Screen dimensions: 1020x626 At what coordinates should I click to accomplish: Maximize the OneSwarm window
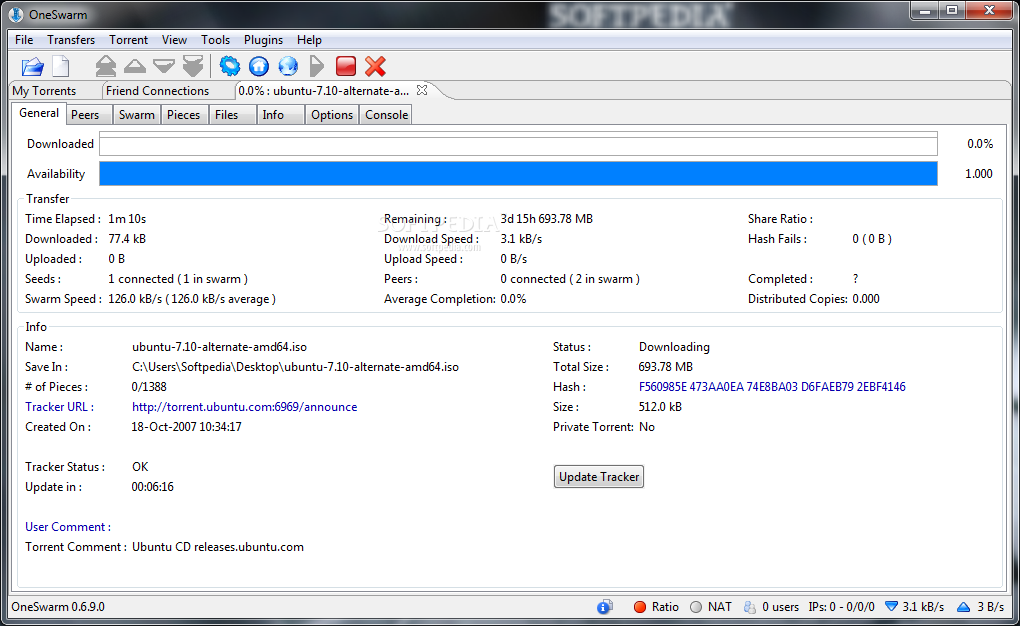point(952,10)
